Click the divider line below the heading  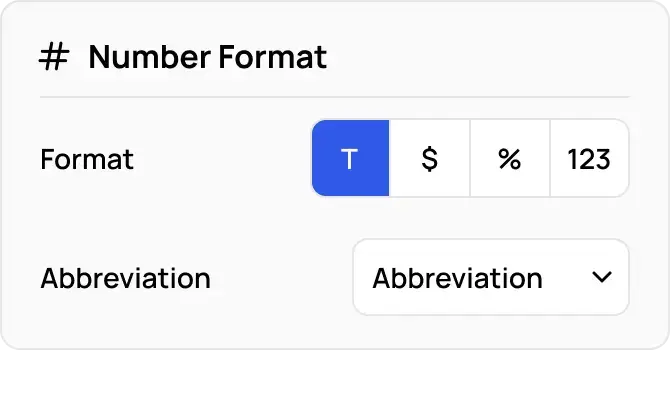(335, 97)
